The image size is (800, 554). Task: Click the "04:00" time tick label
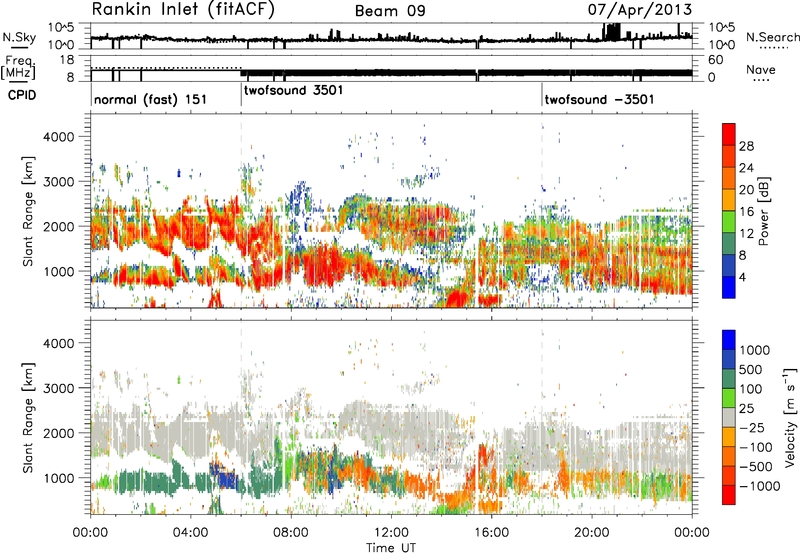[191, 533]
